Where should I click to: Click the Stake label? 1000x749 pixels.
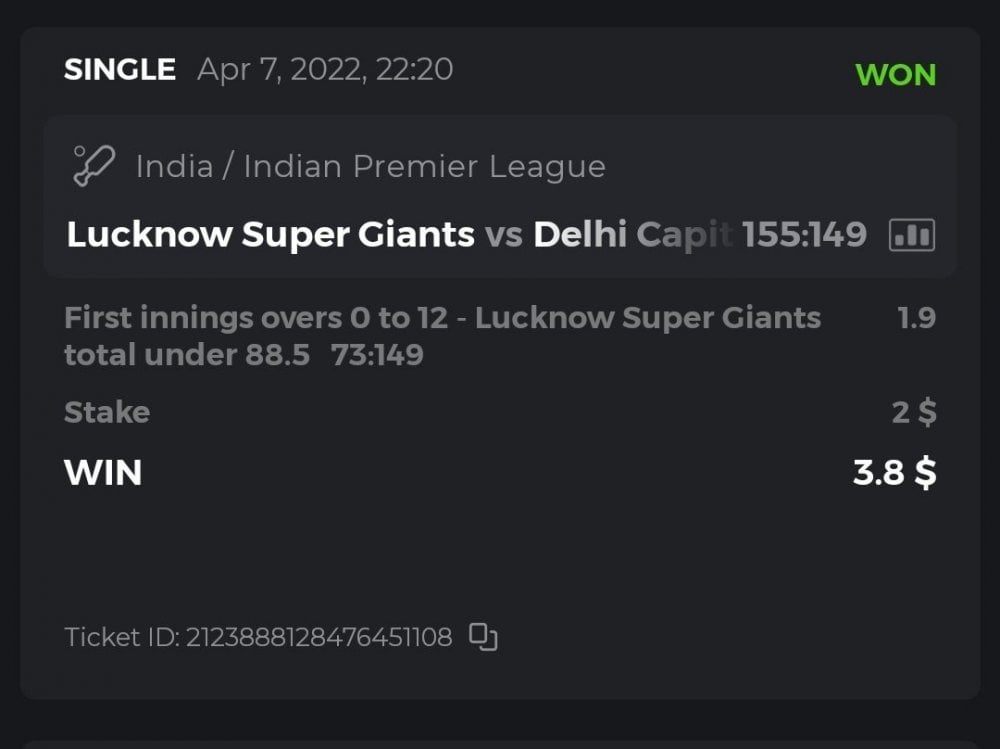tap(107, 412)
